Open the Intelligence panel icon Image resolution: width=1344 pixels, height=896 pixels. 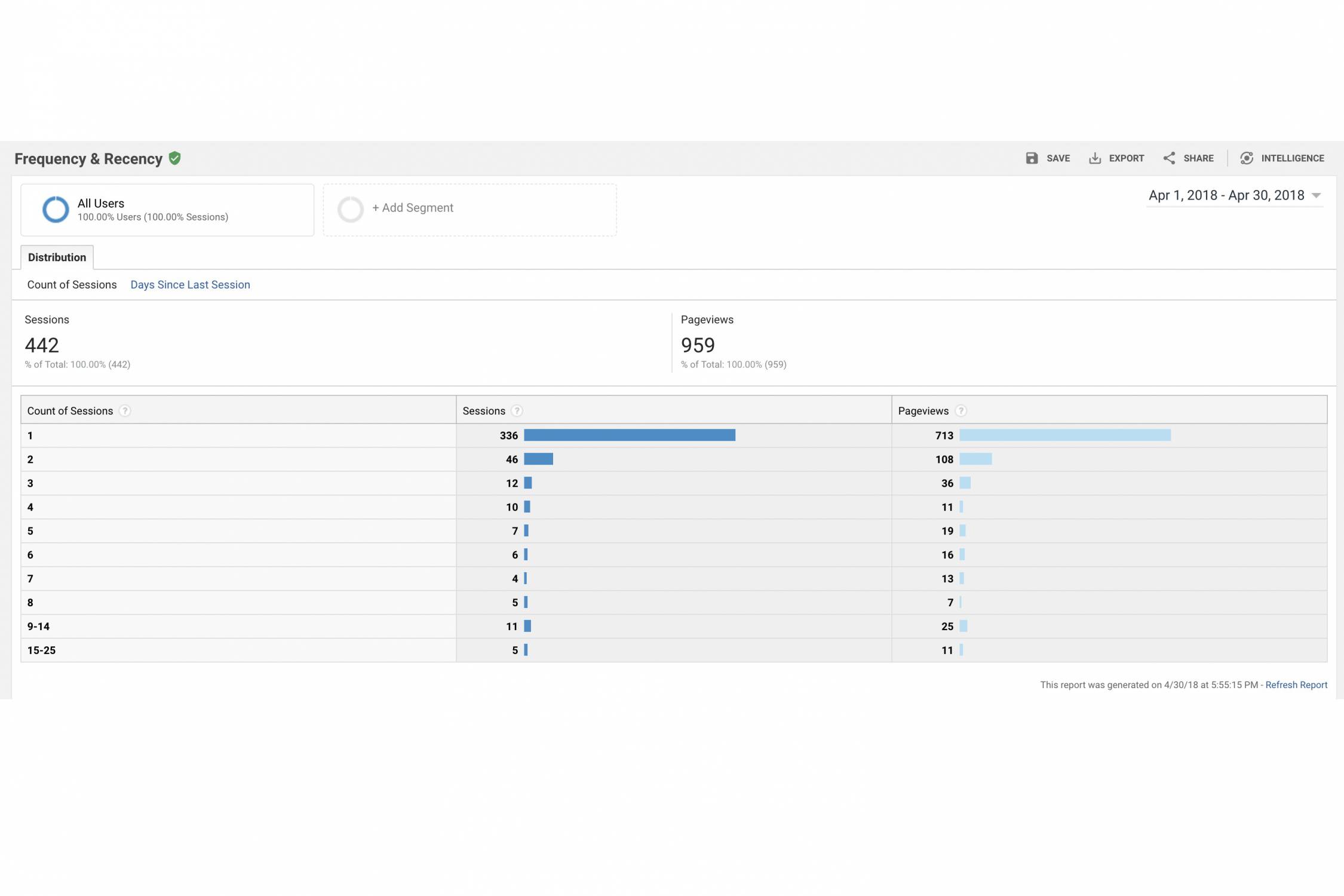pyautogui.click(x=1247, y=158)
